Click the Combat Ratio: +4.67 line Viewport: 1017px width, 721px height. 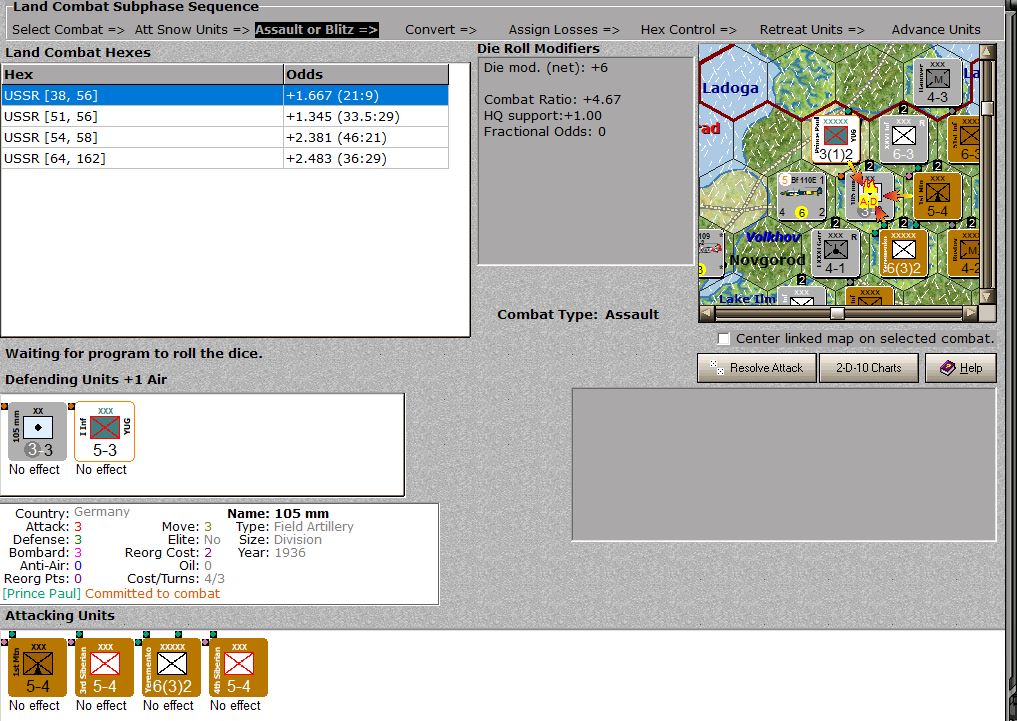pos(552,99)
